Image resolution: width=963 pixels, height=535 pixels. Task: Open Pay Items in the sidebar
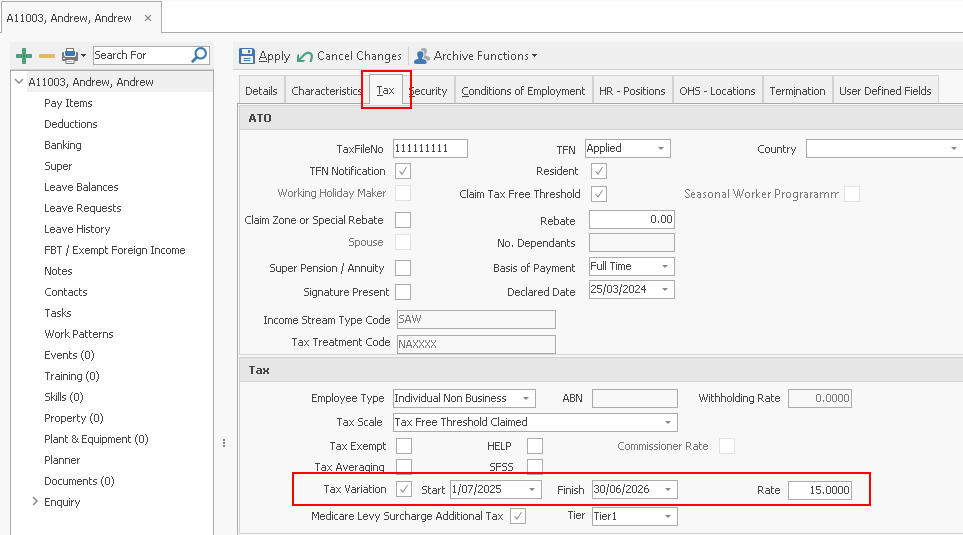click(x=68, y=103)
